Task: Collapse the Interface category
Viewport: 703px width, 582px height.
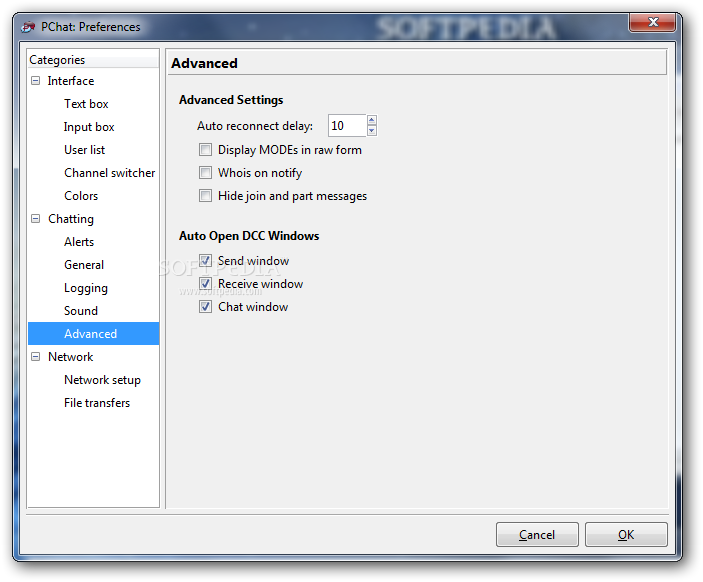Action: [x=35, y=81]
